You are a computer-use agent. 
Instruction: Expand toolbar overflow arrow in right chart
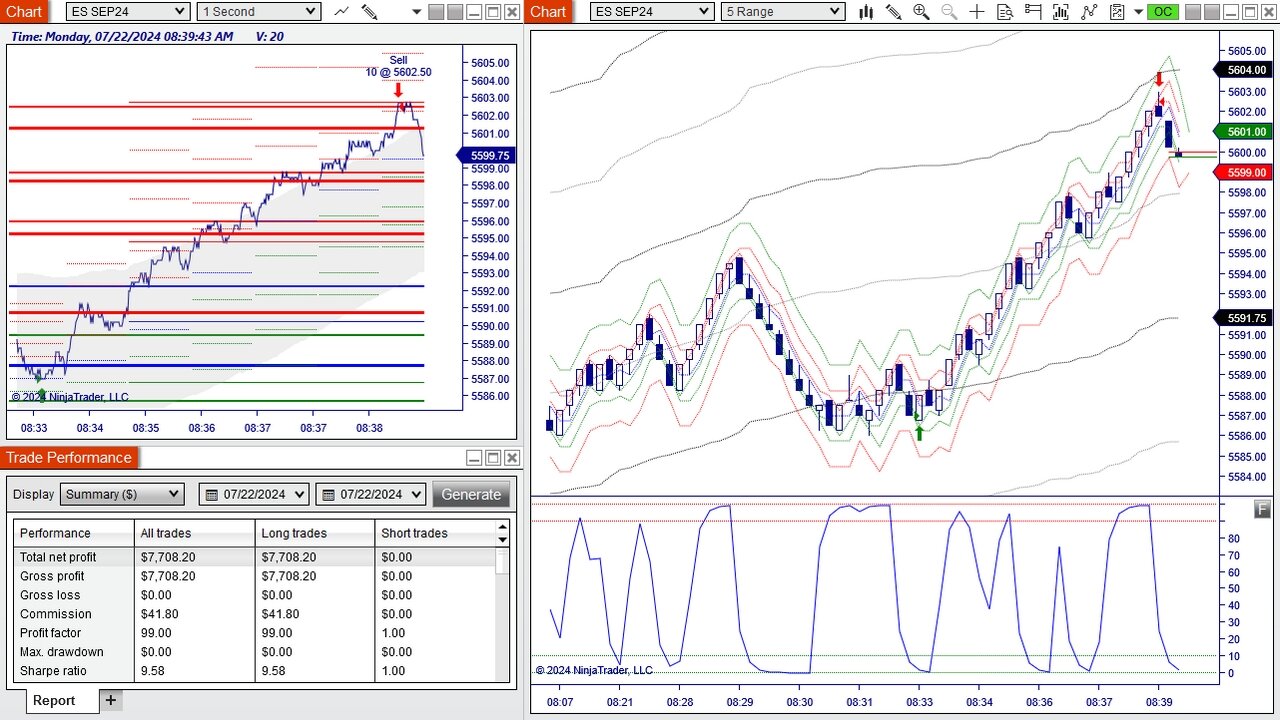coord(1139,12)
